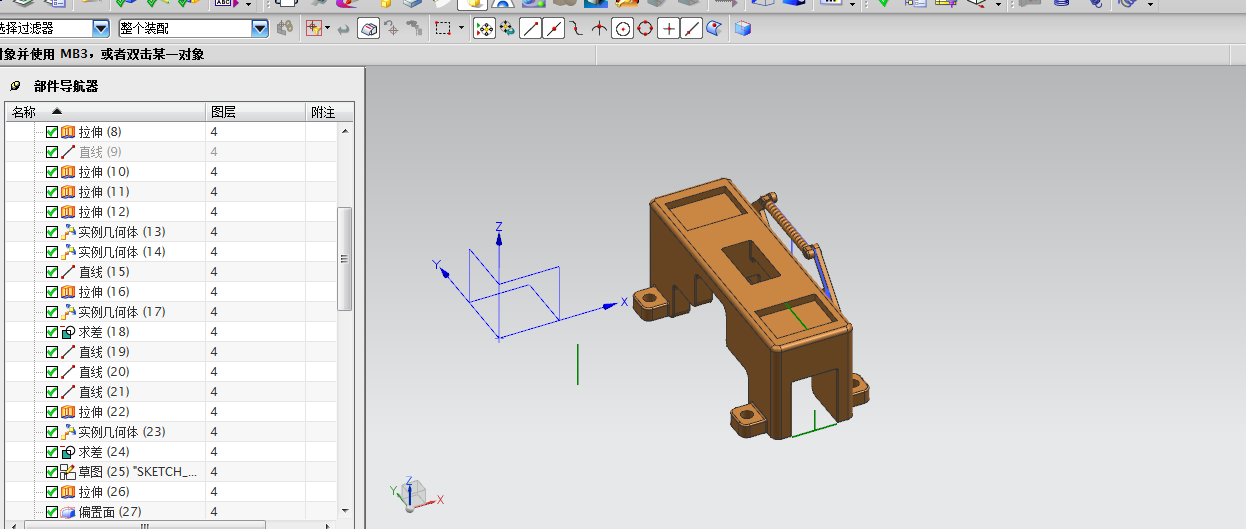Click the deselect all curved arrow icon

coord(344,29)
